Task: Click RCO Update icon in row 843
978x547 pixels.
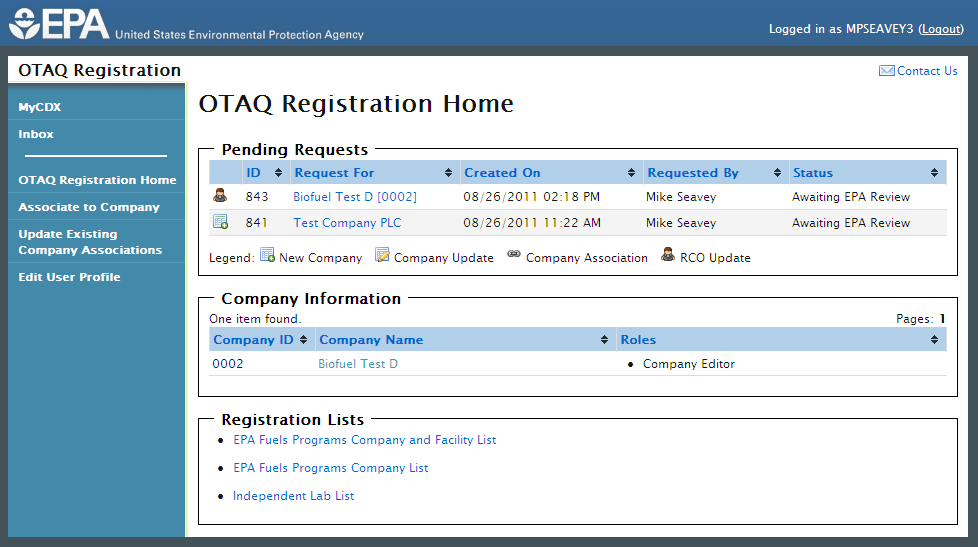Action: [x=220, y=195]
